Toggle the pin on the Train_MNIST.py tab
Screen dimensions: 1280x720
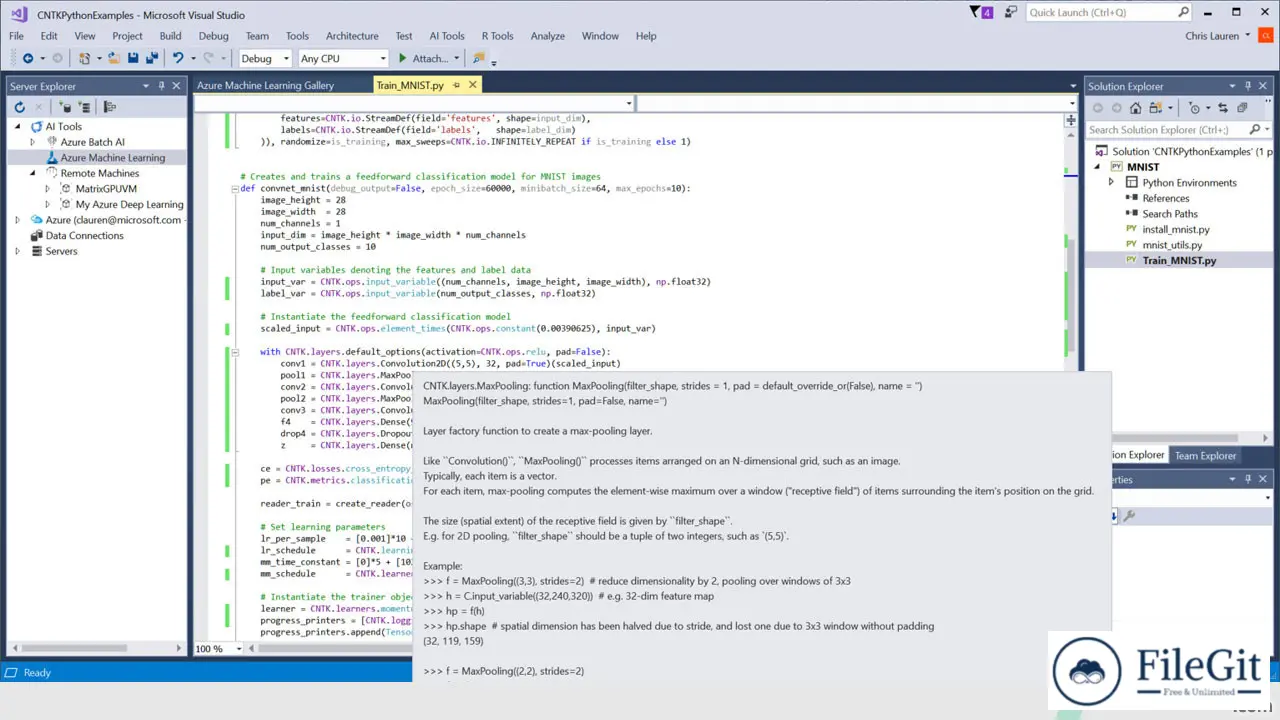point(456,85)
